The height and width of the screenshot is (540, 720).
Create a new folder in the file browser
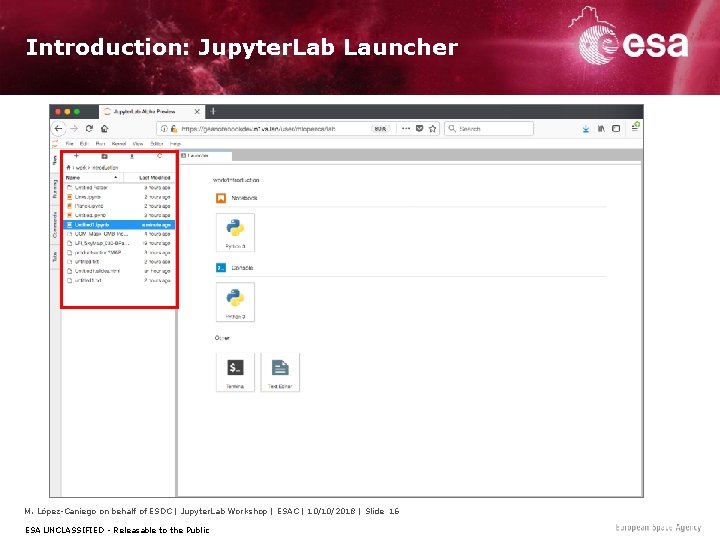[x=104, y=156]
